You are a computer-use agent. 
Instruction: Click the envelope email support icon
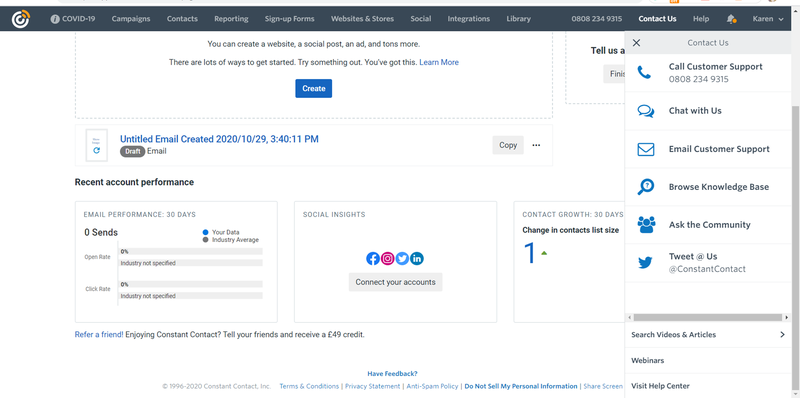pos(645,149)
